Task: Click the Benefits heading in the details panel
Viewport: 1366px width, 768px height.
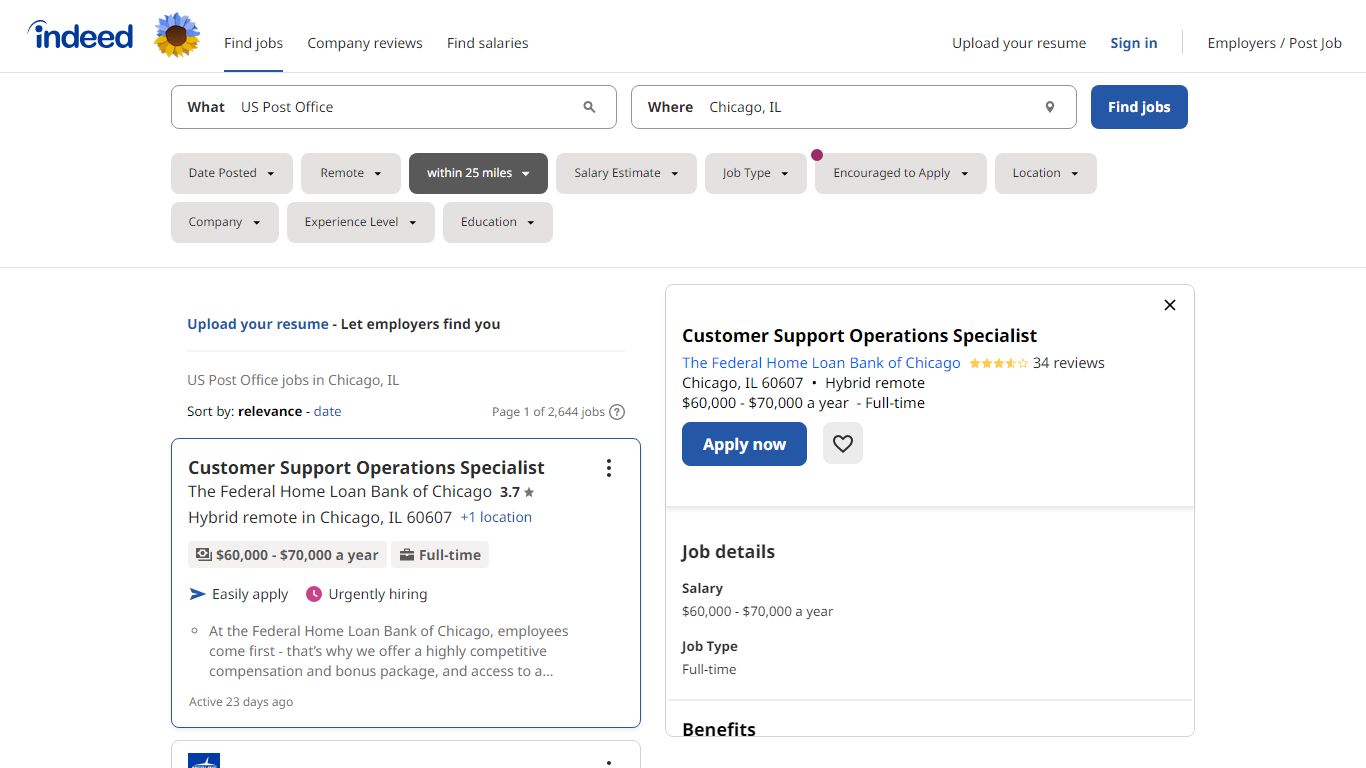Action: coord(719,729)
